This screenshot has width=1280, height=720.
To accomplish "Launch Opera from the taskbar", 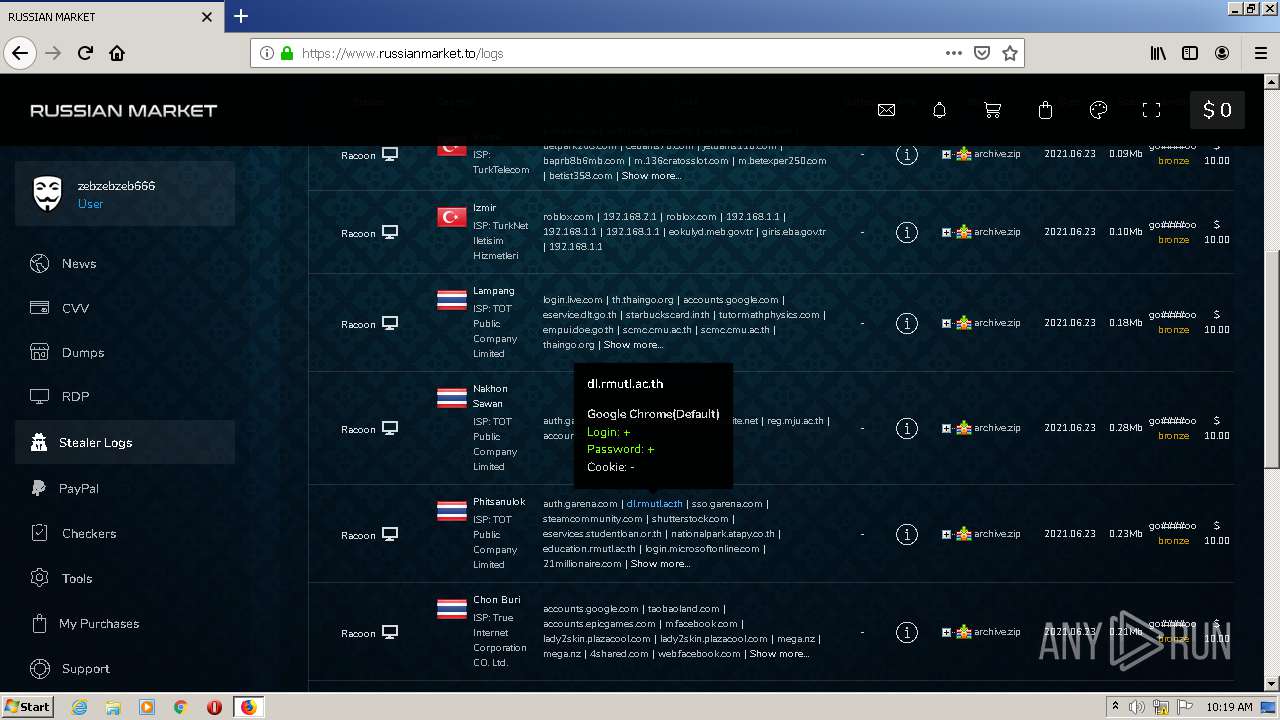I will (214, 707).
